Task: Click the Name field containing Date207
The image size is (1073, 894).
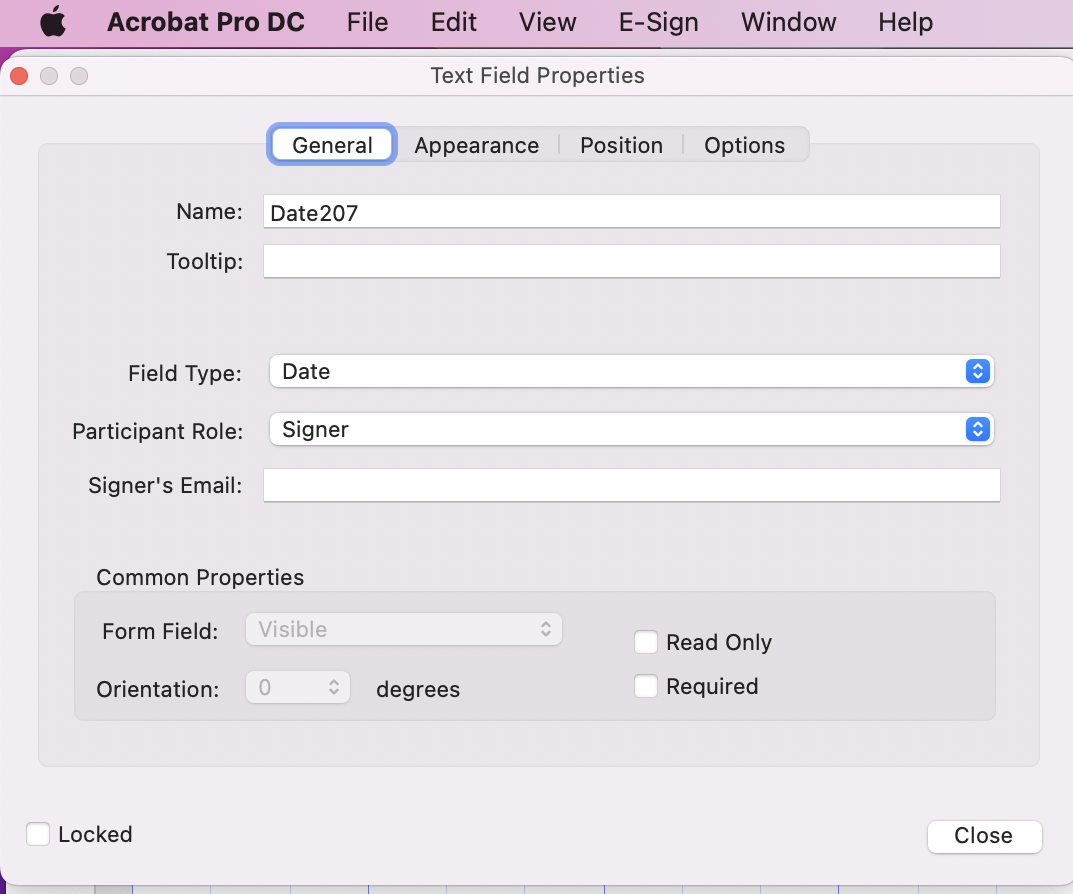Action: pos(630,211)
